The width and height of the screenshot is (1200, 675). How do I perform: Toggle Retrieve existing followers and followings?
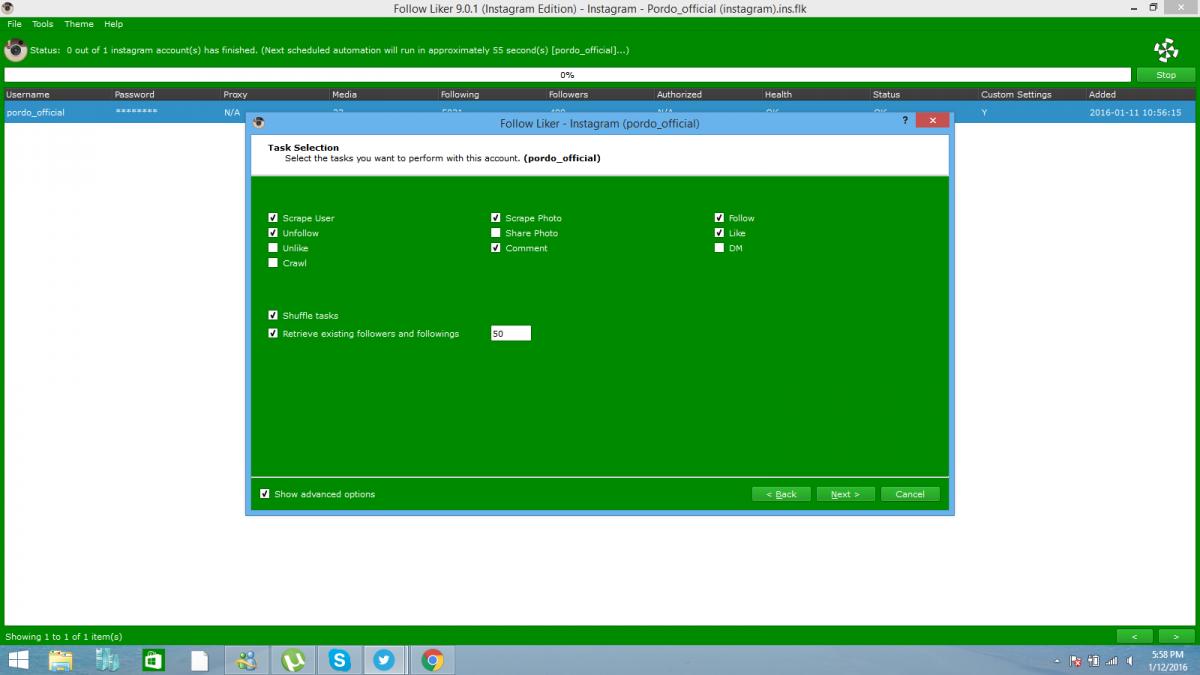tap(273, 333)
